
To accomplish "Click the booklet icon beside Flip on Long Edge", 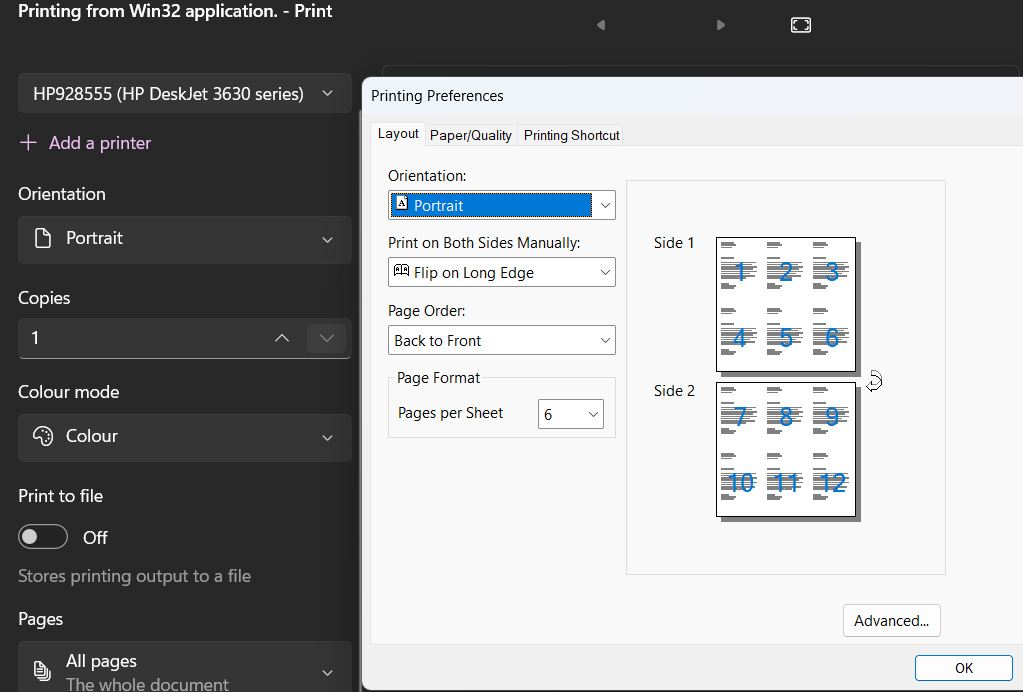I will tap(401, 270).
